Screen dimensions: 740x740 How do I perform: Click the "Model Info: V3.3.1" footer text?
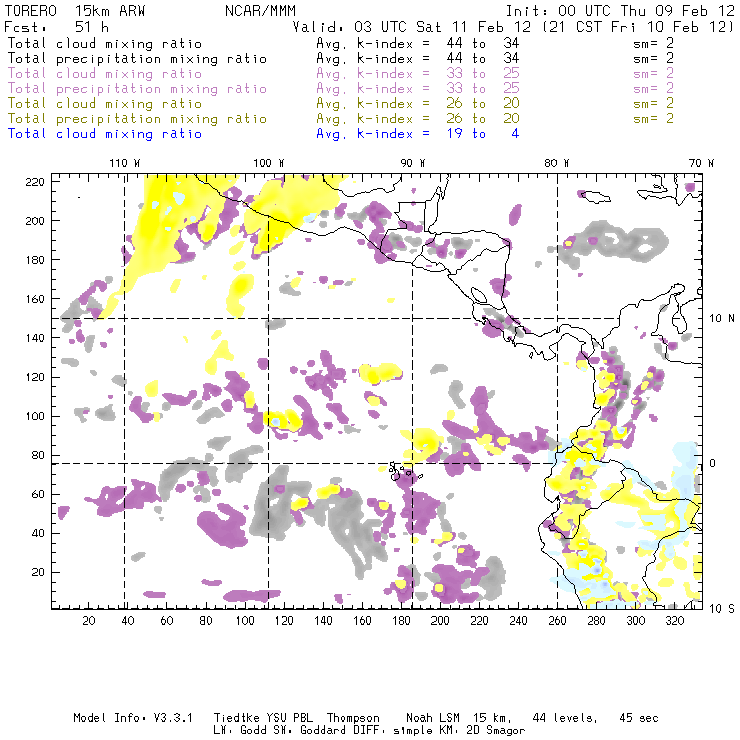(133, 718)
